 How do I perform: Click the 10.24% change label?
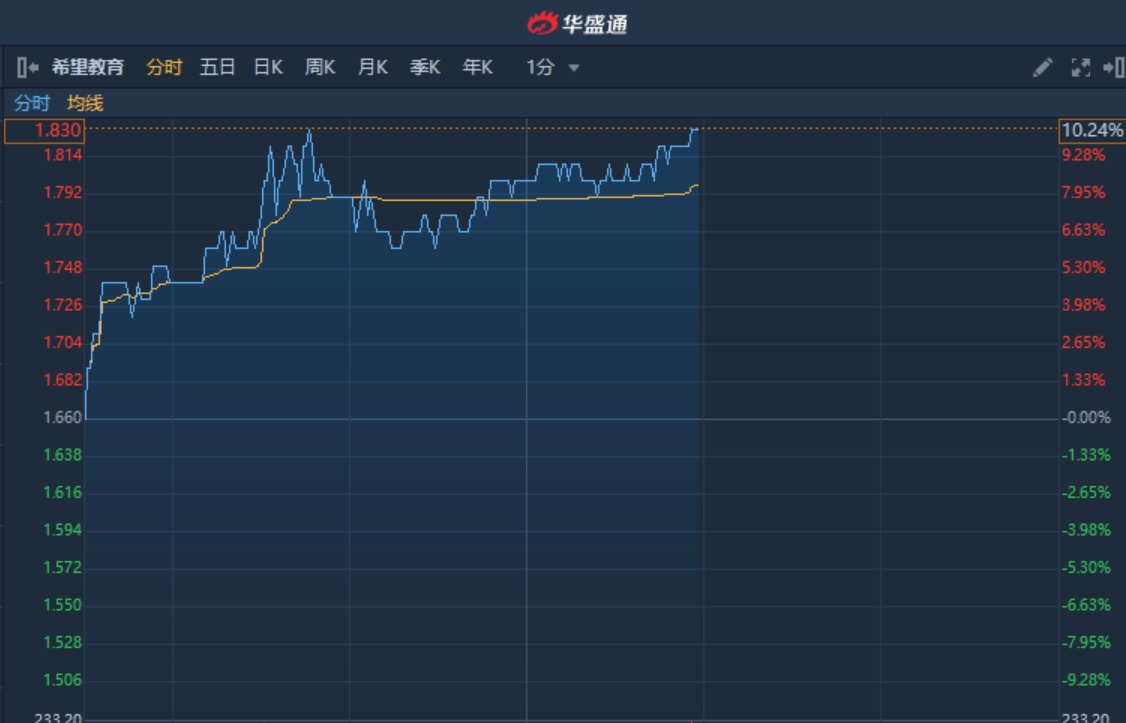pyautogui.click(x=1092, y=130)
